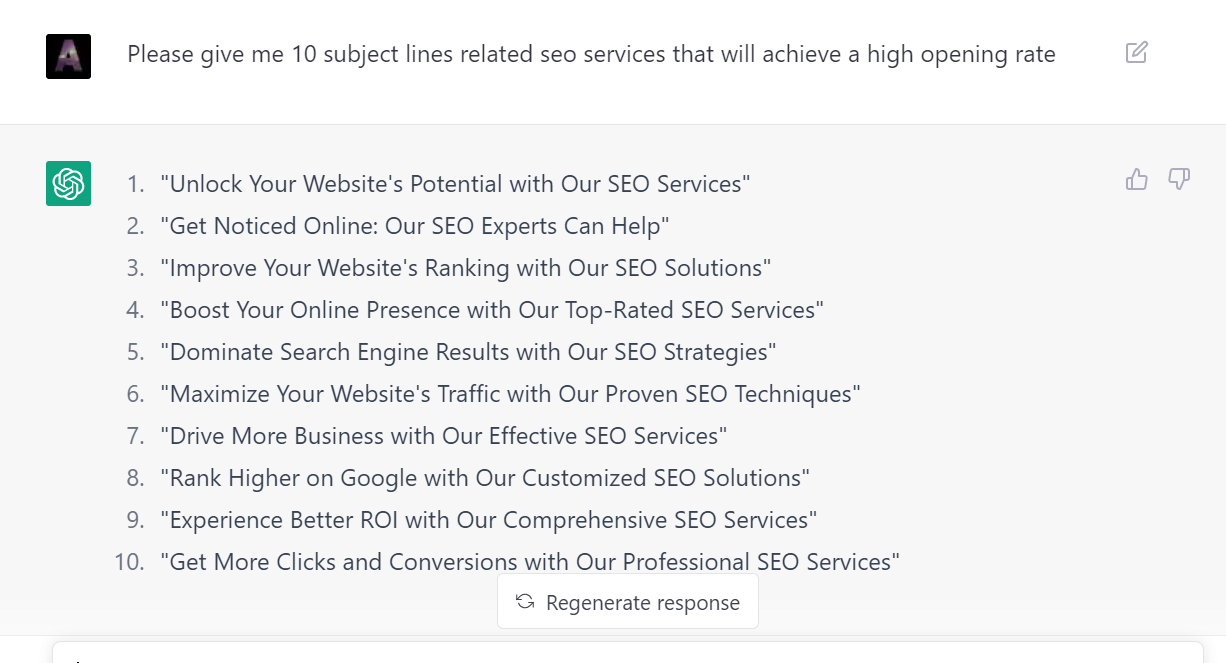
Task: Click the "Maximize Your Website's Traffic" line
Action: (x=510, y=394)
